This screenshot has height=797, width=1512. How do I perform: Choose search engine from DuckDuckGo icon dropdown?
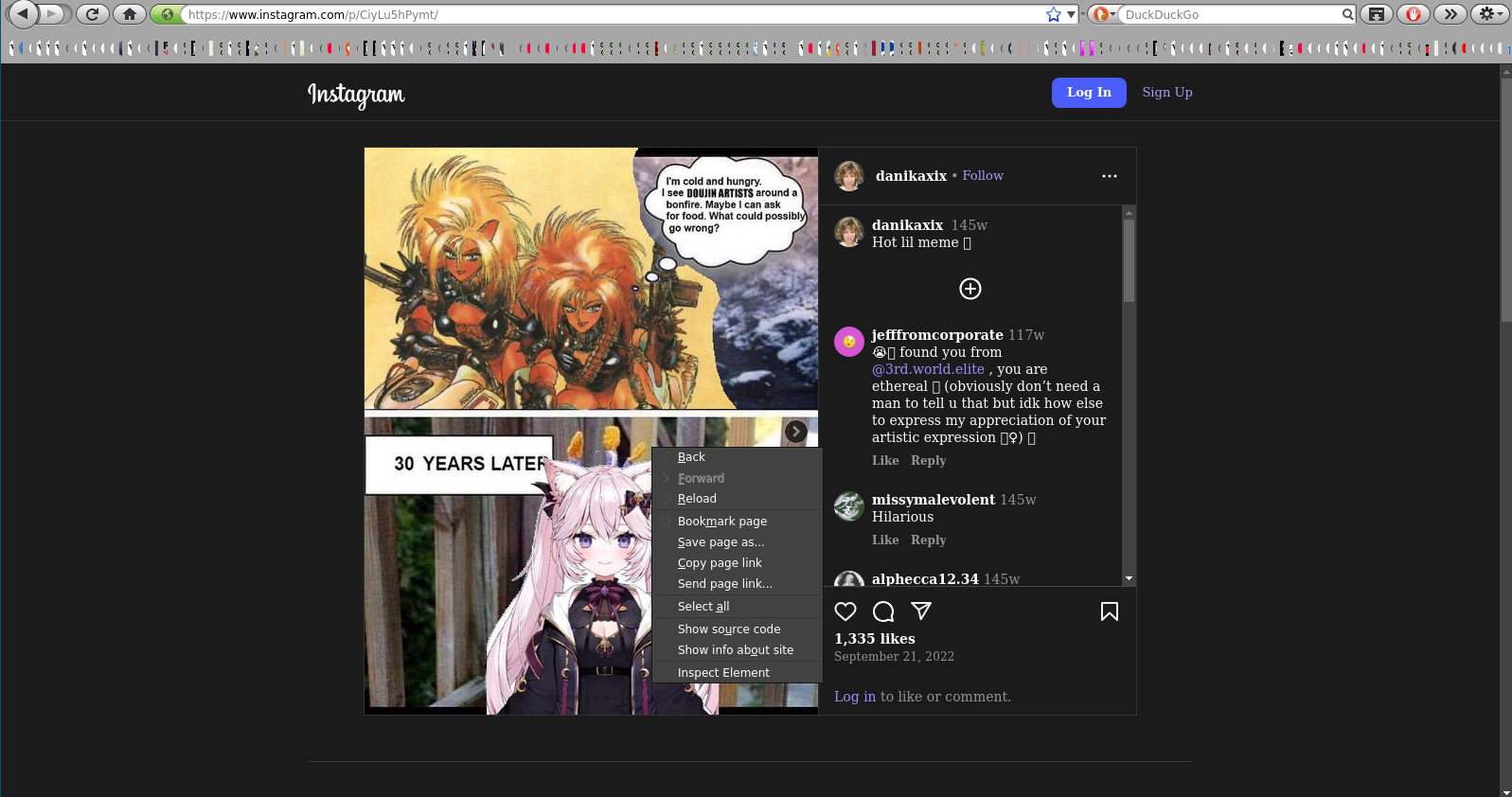tap(1103, 14)
